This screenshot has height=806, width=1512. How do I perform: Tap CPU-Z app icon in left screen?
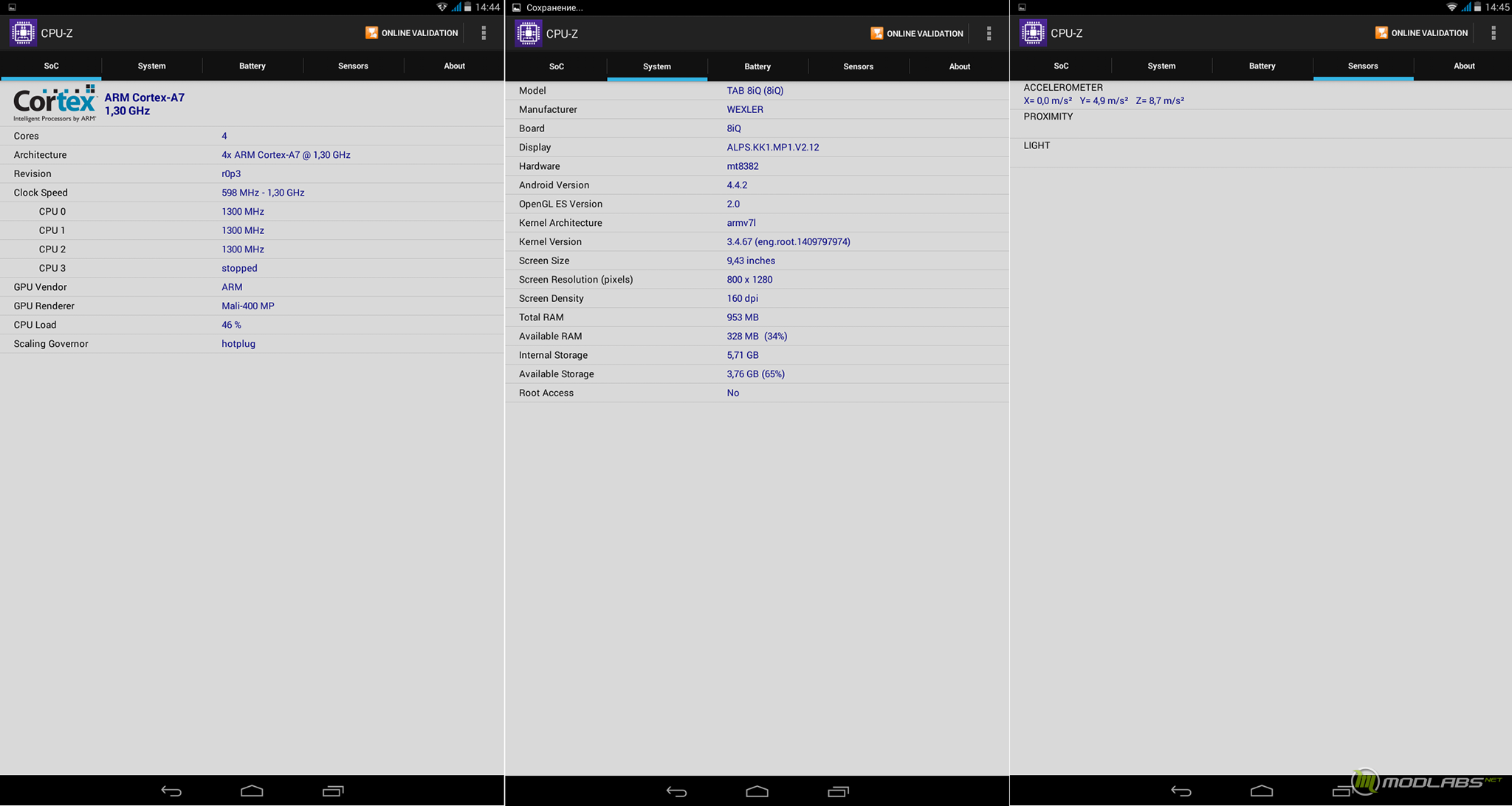(x=23, y=33)
